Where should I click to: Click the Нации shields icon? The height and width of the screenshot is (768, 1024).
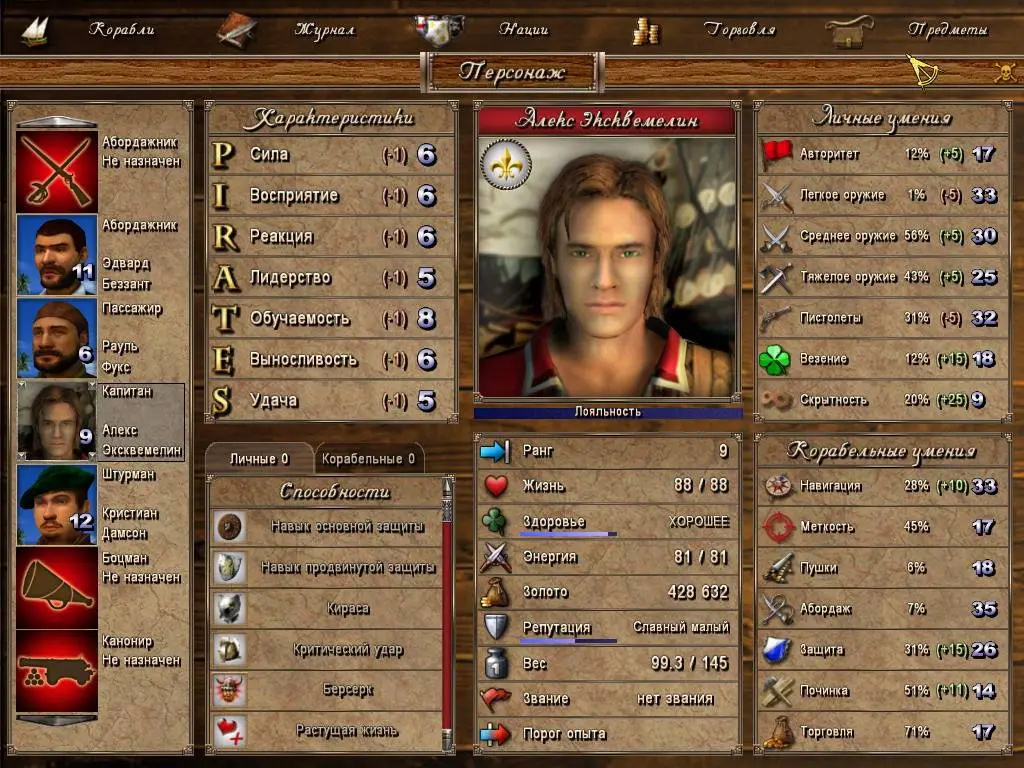point(439,29)
